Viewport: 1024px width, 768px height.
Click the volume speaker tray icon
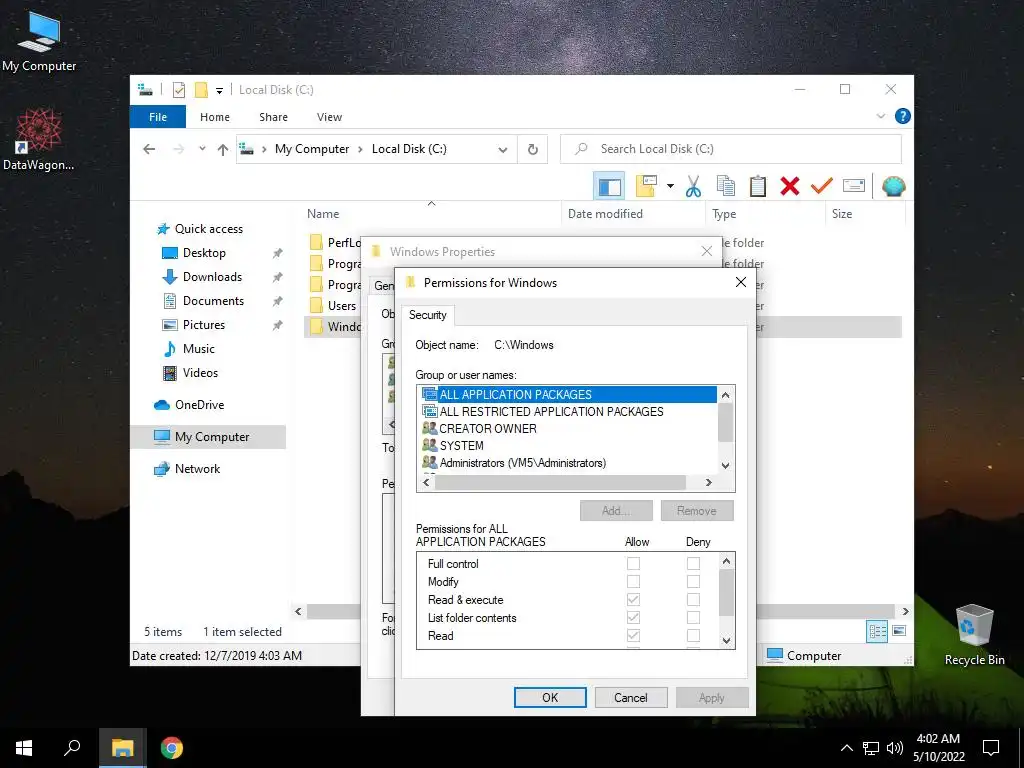pyautogui.click(x=895, y=748)
